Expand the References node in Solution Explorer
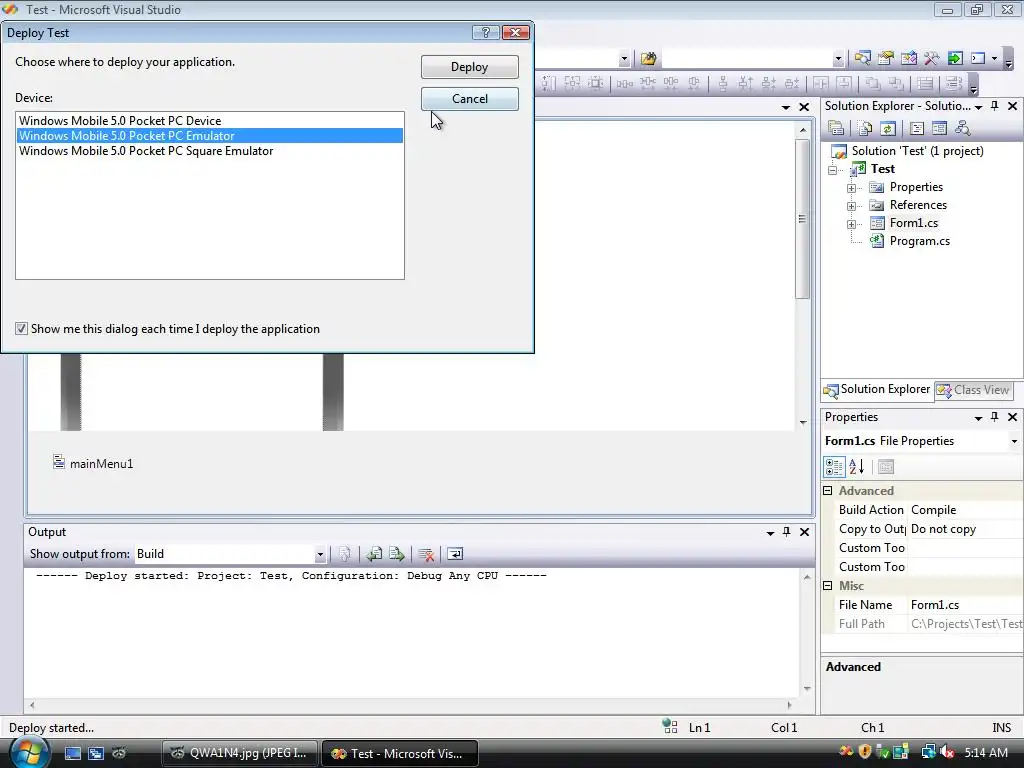Viewport: 1024px width, 768px height. click(851, 206)
